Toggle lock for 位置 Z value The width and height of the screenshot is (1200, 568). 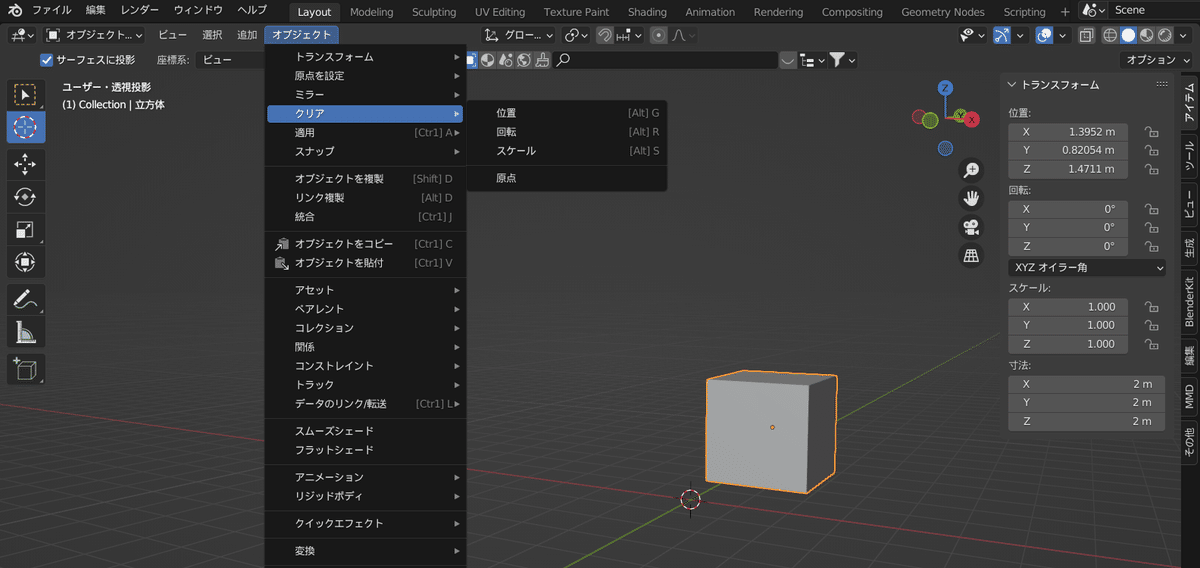(1151, 169)
